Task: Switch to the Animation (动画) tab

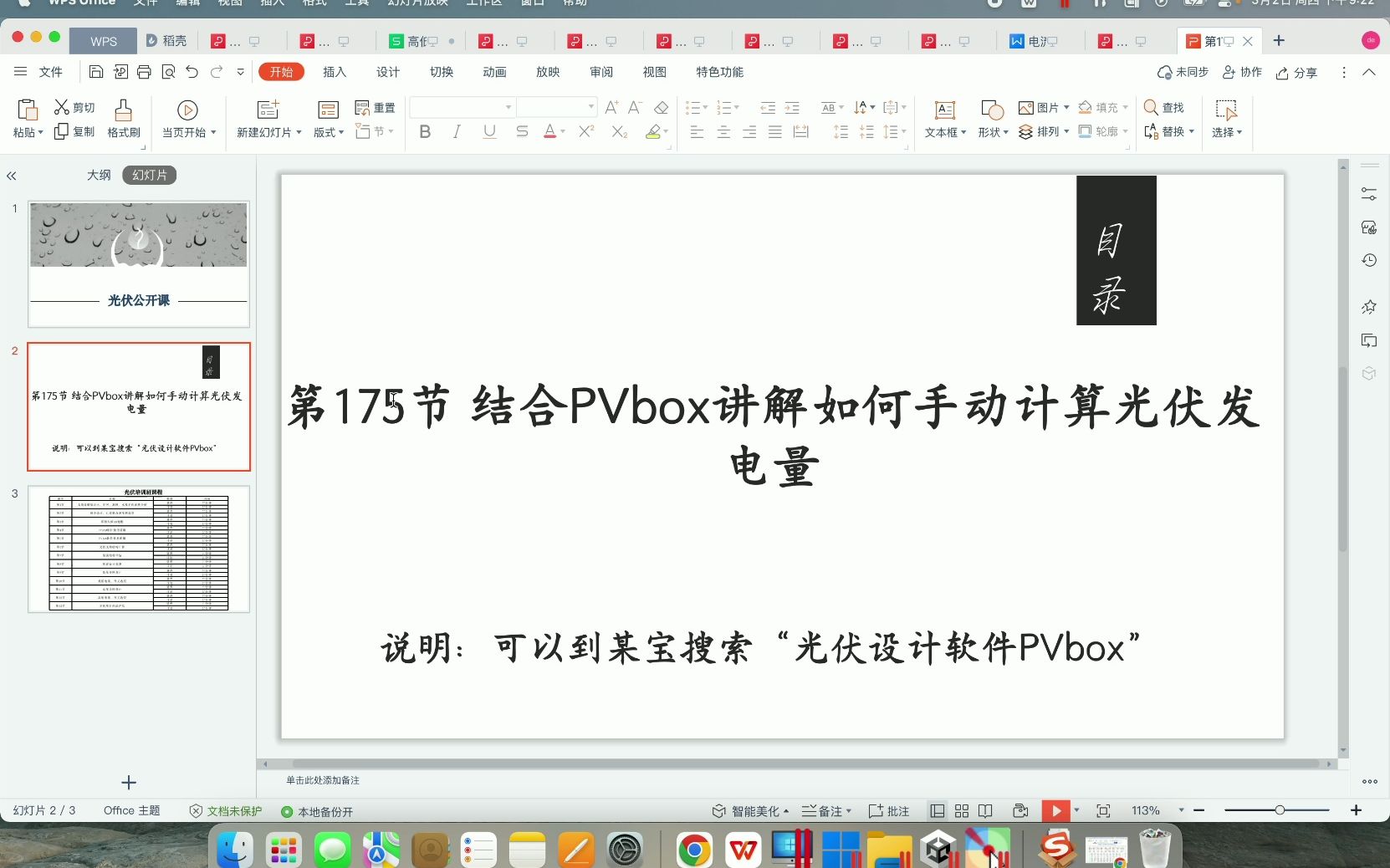Action: 494,72
